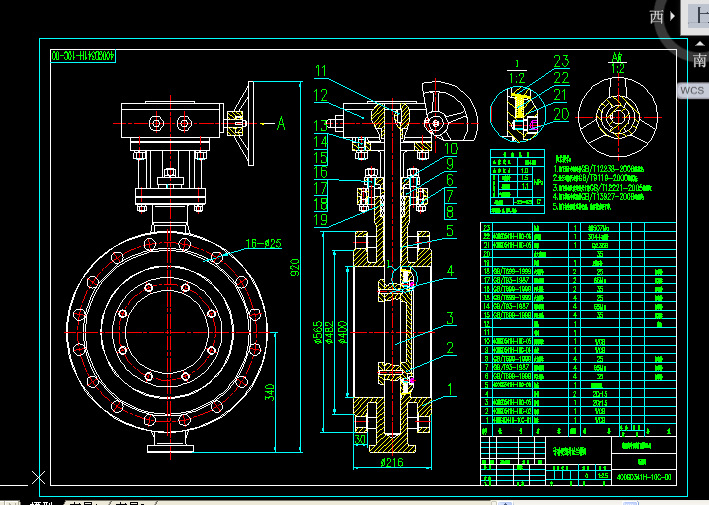Select part balloon number 2
The image size is (709, 505).
click(x=450, y=348)
